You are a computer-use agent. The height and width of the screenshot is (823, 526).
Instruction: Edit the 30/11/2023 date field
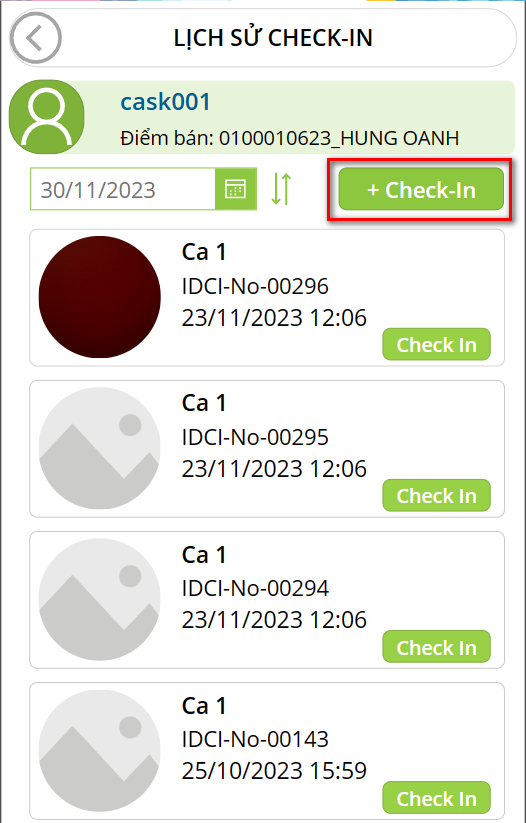click(123, 189)
